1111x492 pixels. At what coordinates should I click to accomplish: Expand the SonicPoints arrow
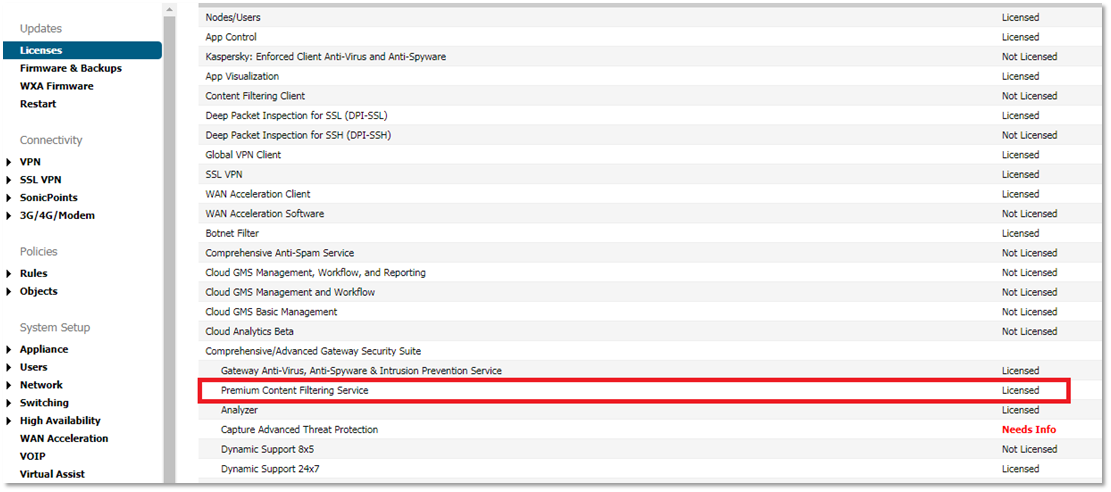pyautogui.click(x=8, y=198)
